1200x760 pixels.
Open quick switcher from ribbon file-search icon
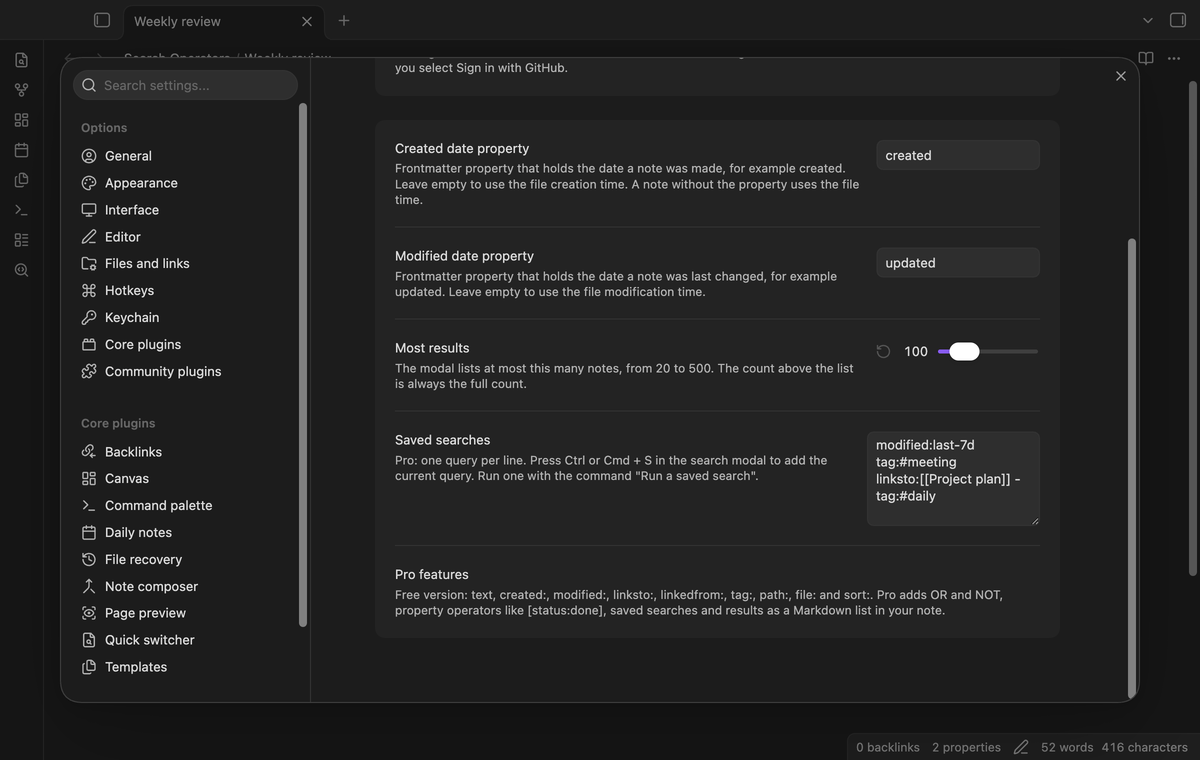point(21,60)
